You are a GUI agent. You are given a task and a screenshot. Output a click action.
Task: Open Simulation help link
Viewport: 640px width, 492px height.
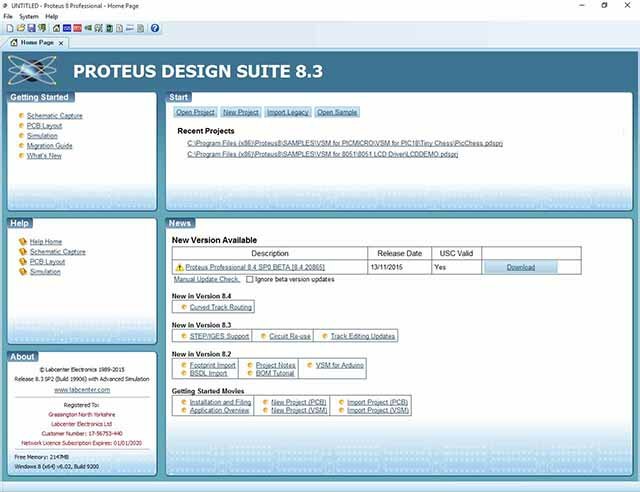[45, 272]
